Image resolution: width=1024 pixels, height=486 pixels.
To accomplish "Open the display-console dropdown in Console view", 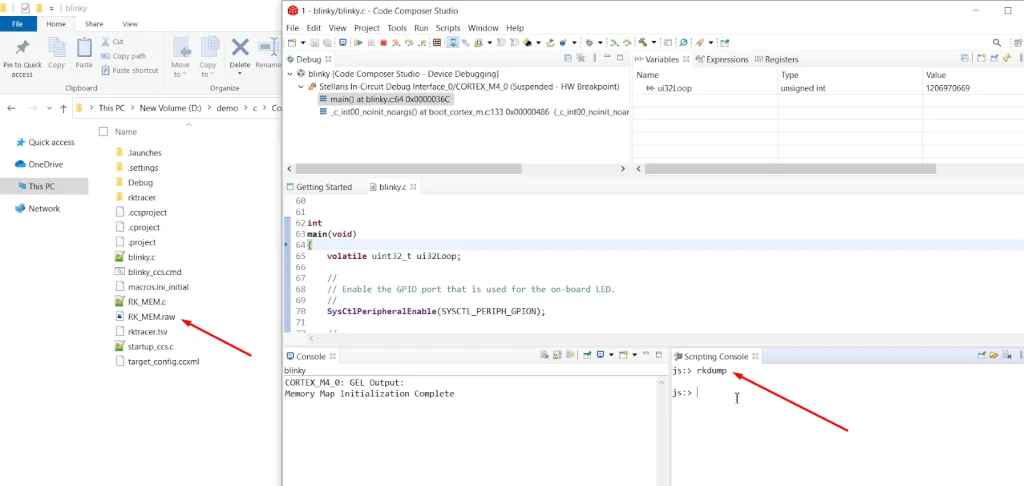I will coord(611,355).
